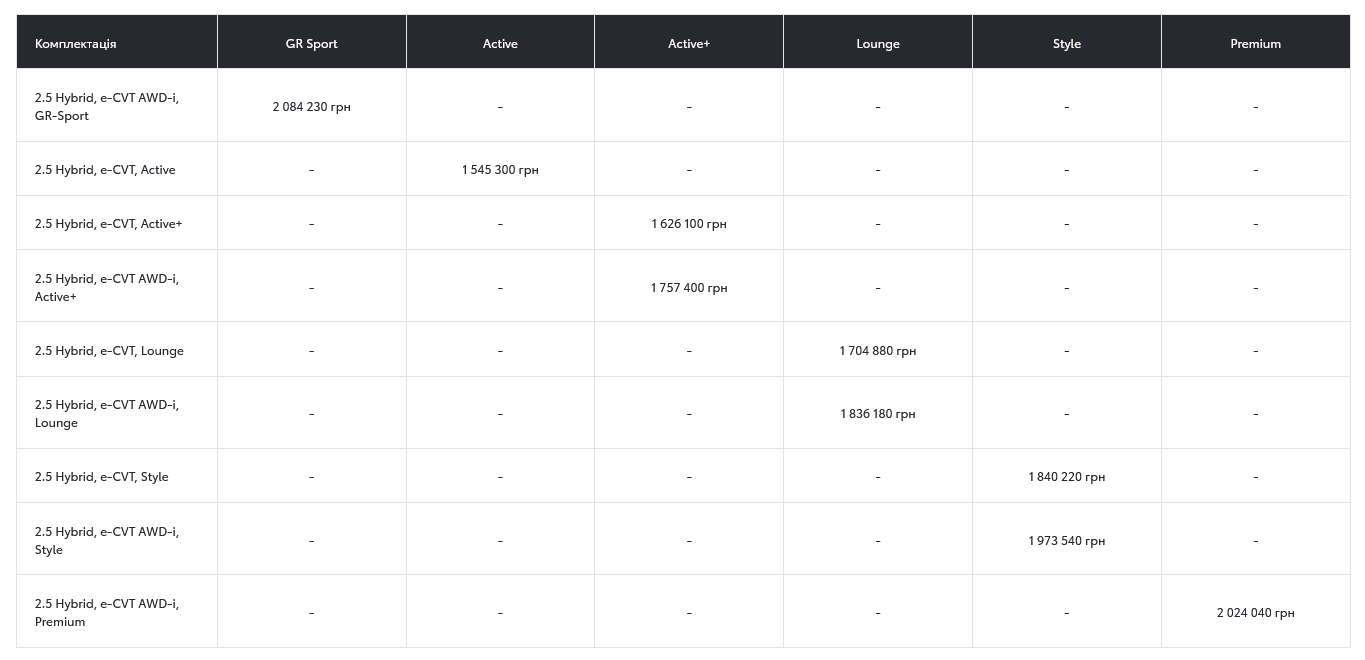
Task: Select the 1 757 400 грн price cell
Action: 689,288
